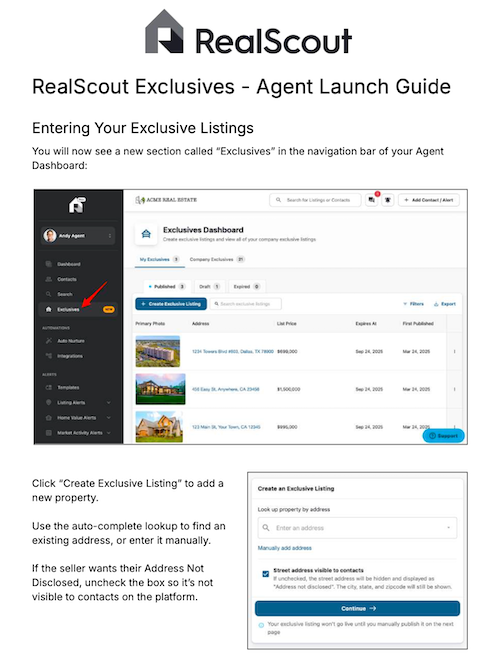The height and width of the screenshot is (667, 500).
Task: Open Search in the sidebar
Action: (x=65, y=294)
